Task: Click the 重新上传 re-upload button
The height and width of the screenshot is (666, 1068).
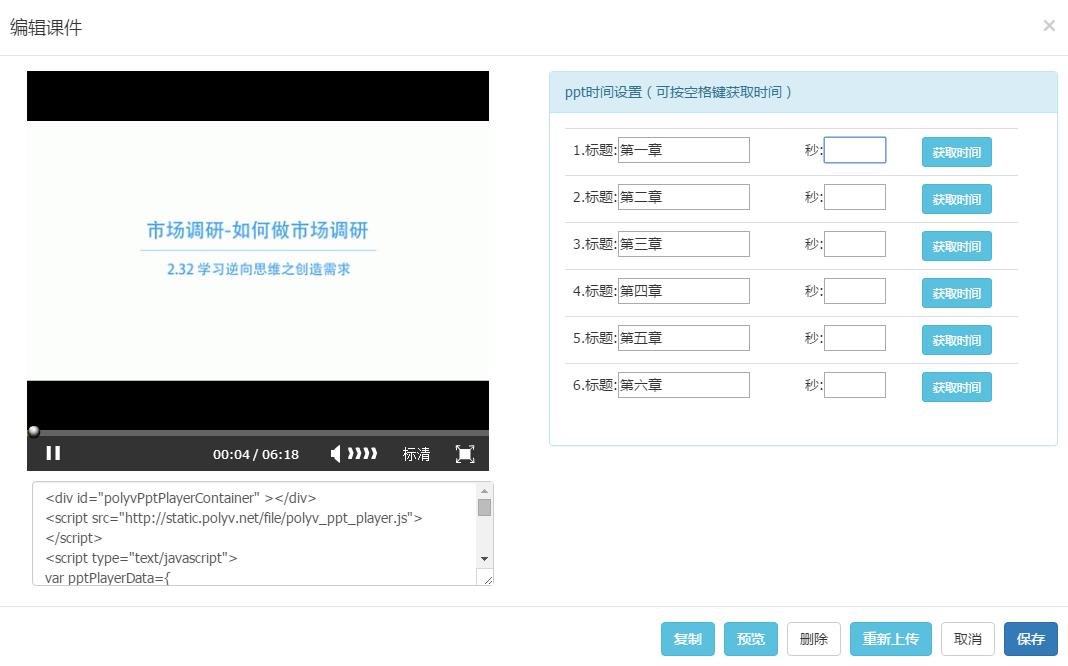Action: (890, 638)
